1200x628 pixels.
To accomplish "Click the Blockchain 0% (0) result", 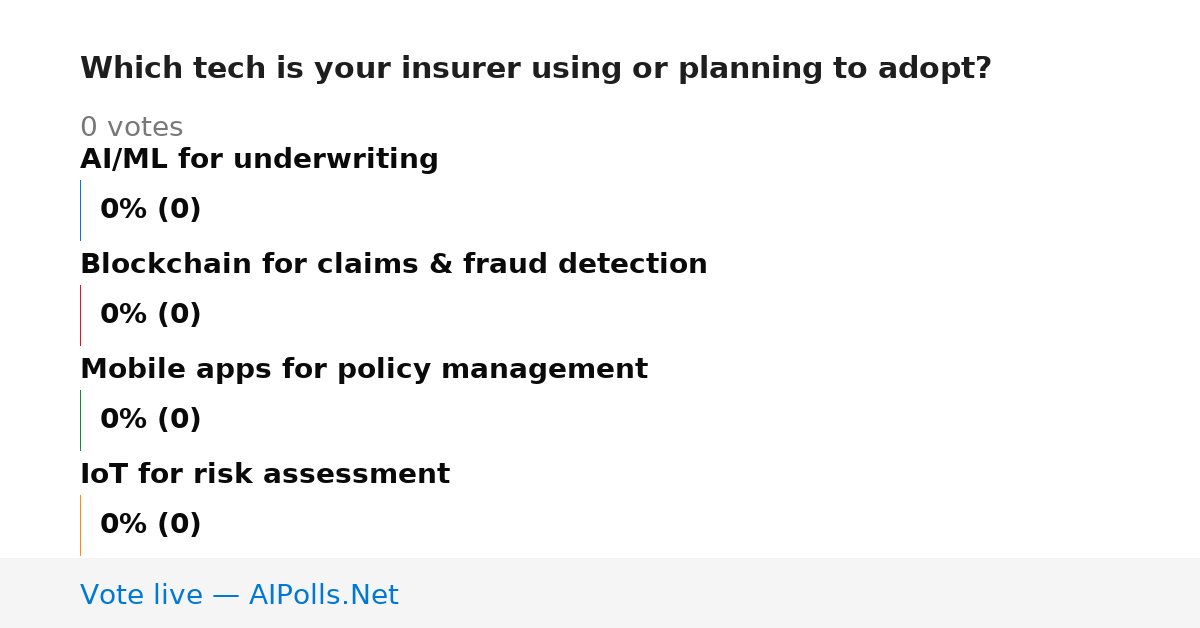I will coord(150,315).
